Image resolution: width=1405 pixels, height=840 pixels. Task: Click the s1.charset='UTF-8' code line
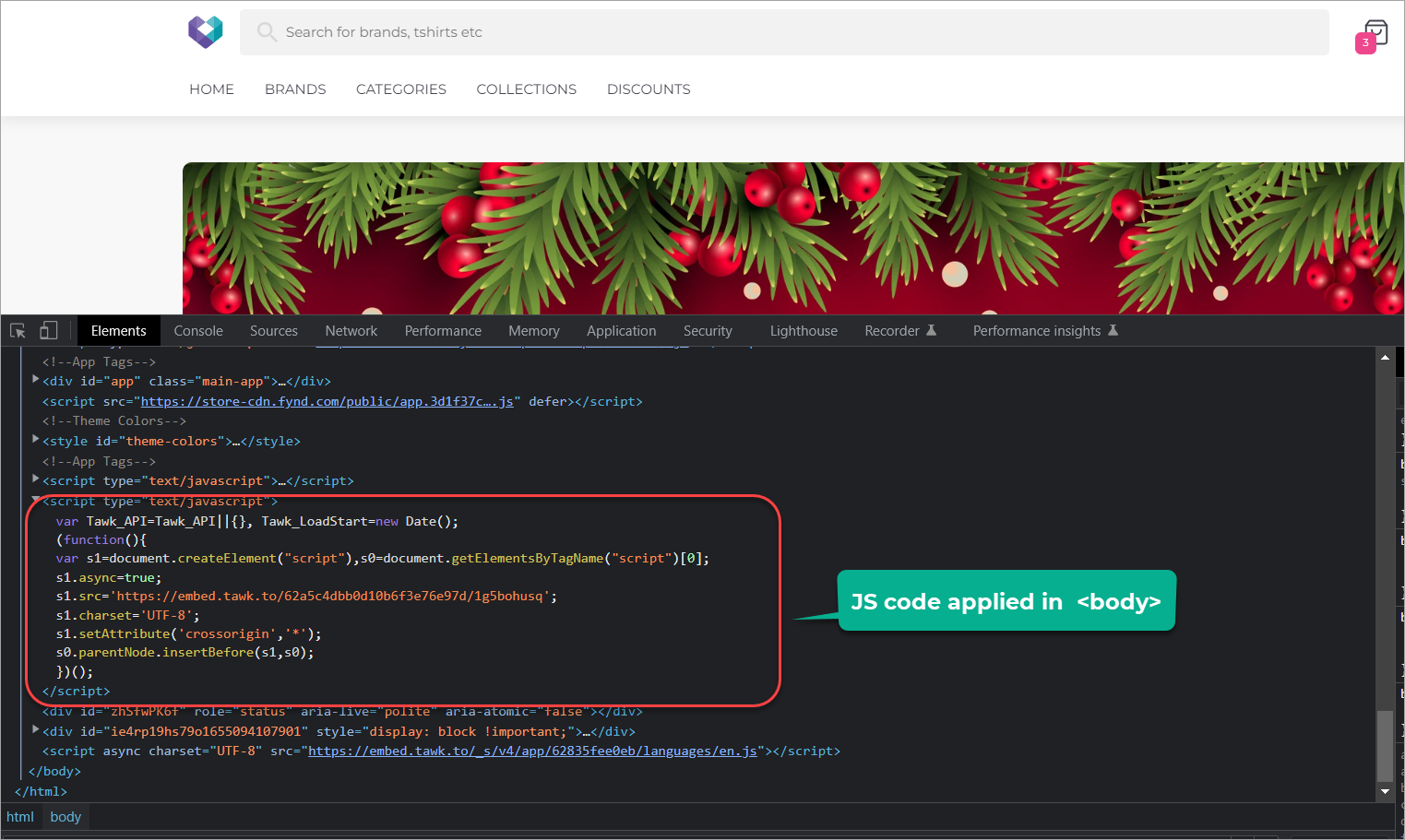(127, 615)
